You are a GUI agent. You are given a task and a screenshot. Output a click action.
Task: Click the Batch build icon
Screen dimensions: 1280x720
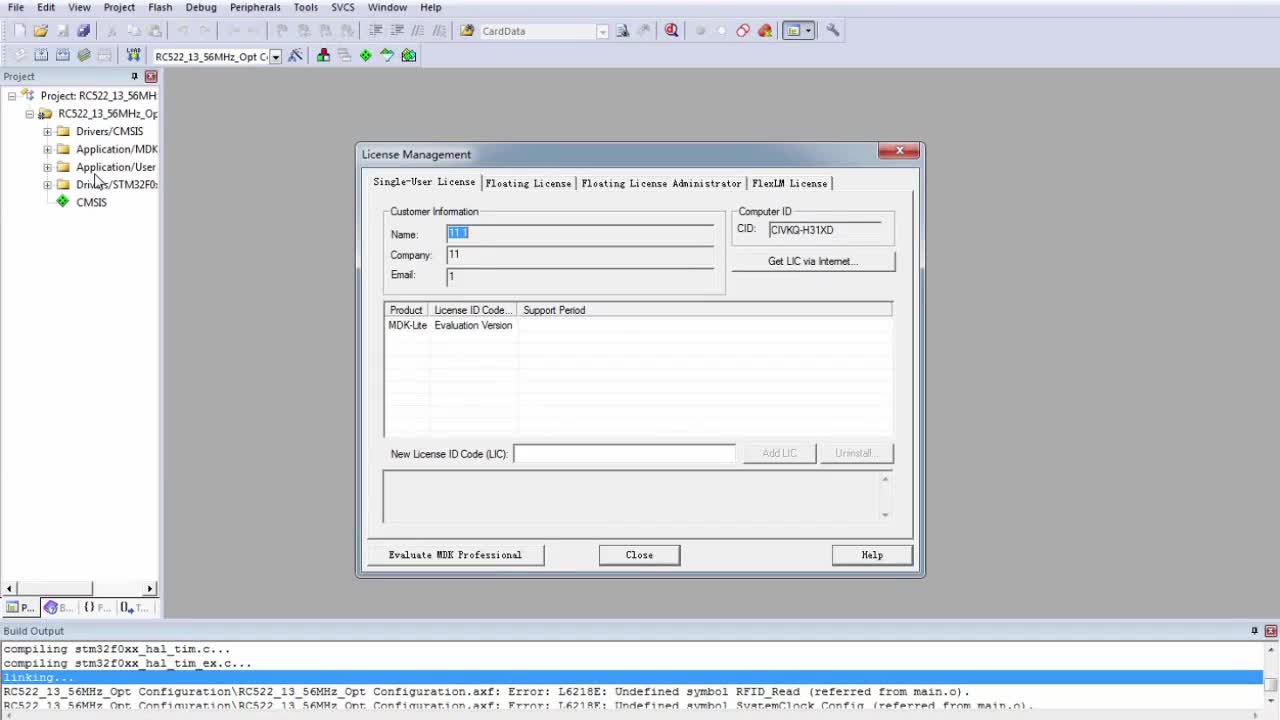(x=84, y=56)
